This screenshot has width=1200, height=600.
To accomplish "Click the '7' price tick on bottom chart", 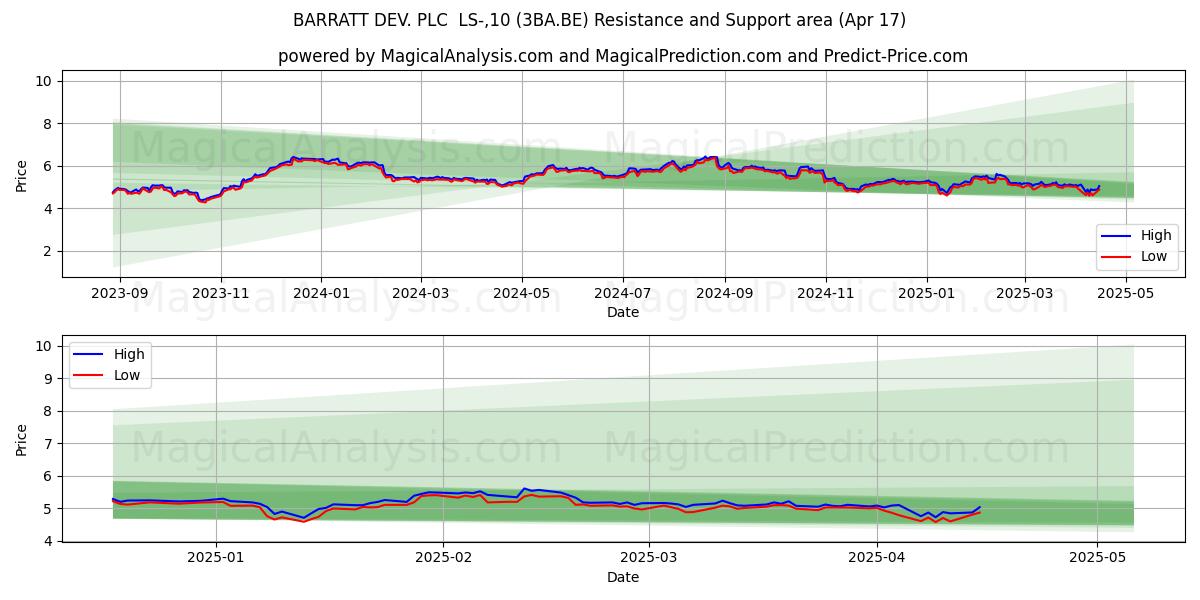I will tap(49, 443).
